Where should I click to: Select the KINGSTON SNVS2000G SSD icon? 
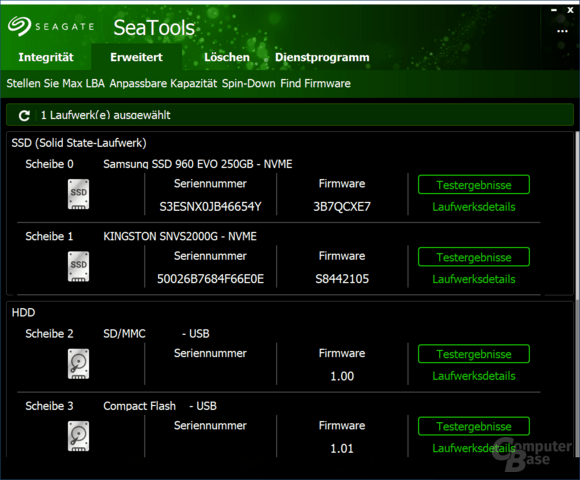[x=78, y=267]
